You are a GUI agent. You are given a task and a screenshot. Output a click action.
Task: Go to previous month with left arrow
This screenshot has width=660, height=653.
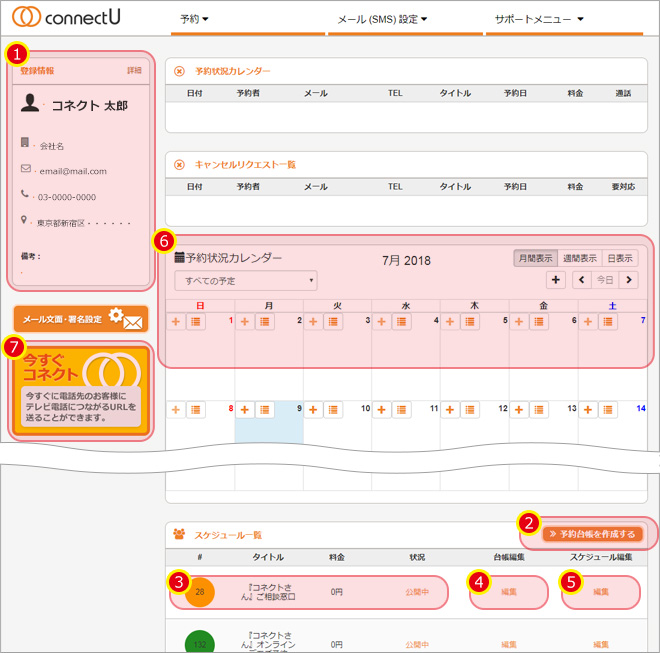(x=582, y=281)
